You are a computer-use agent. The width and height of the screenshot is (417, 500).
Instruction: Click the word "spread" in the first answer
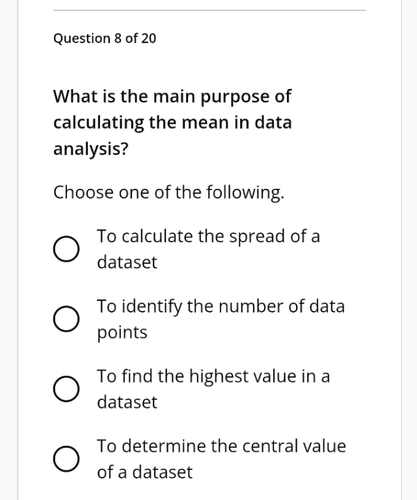257,237
